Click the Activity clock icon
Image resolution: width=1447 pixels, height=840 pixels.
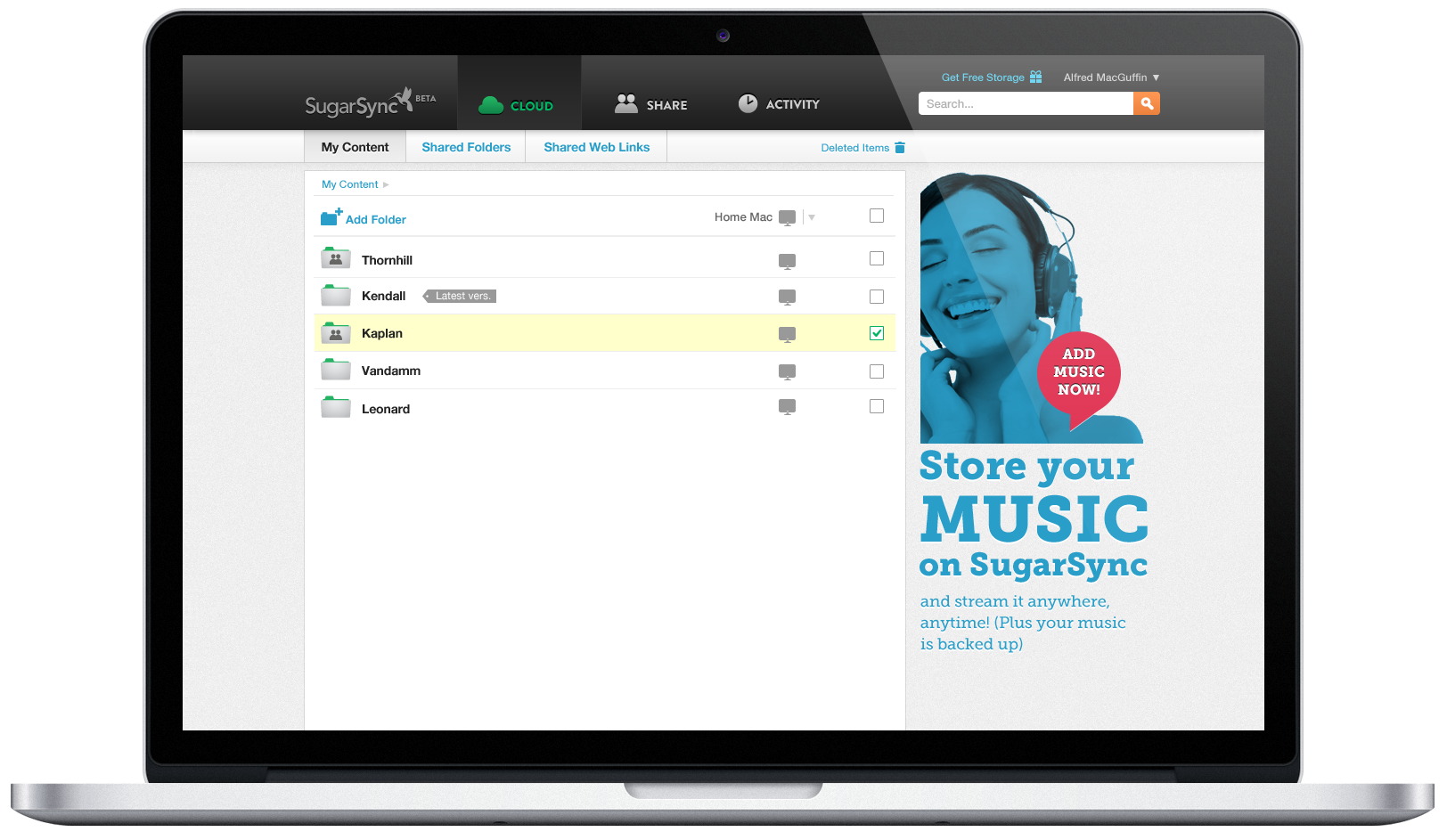pos(748,103)
